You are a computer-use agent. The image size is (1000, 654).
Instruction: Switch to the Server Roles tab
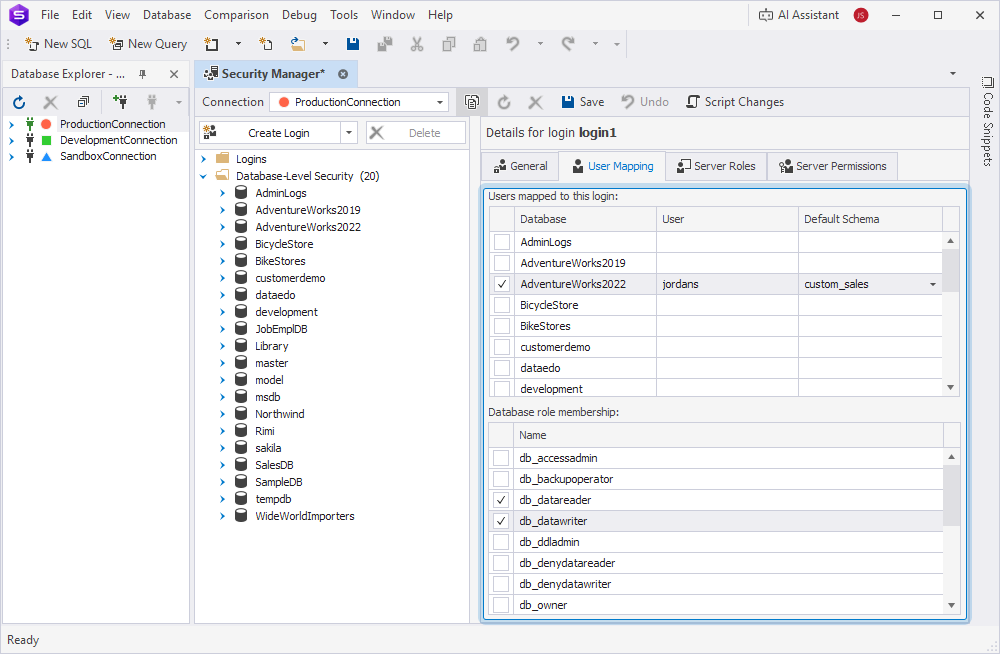pyautogui.click(x=716, y=165)
